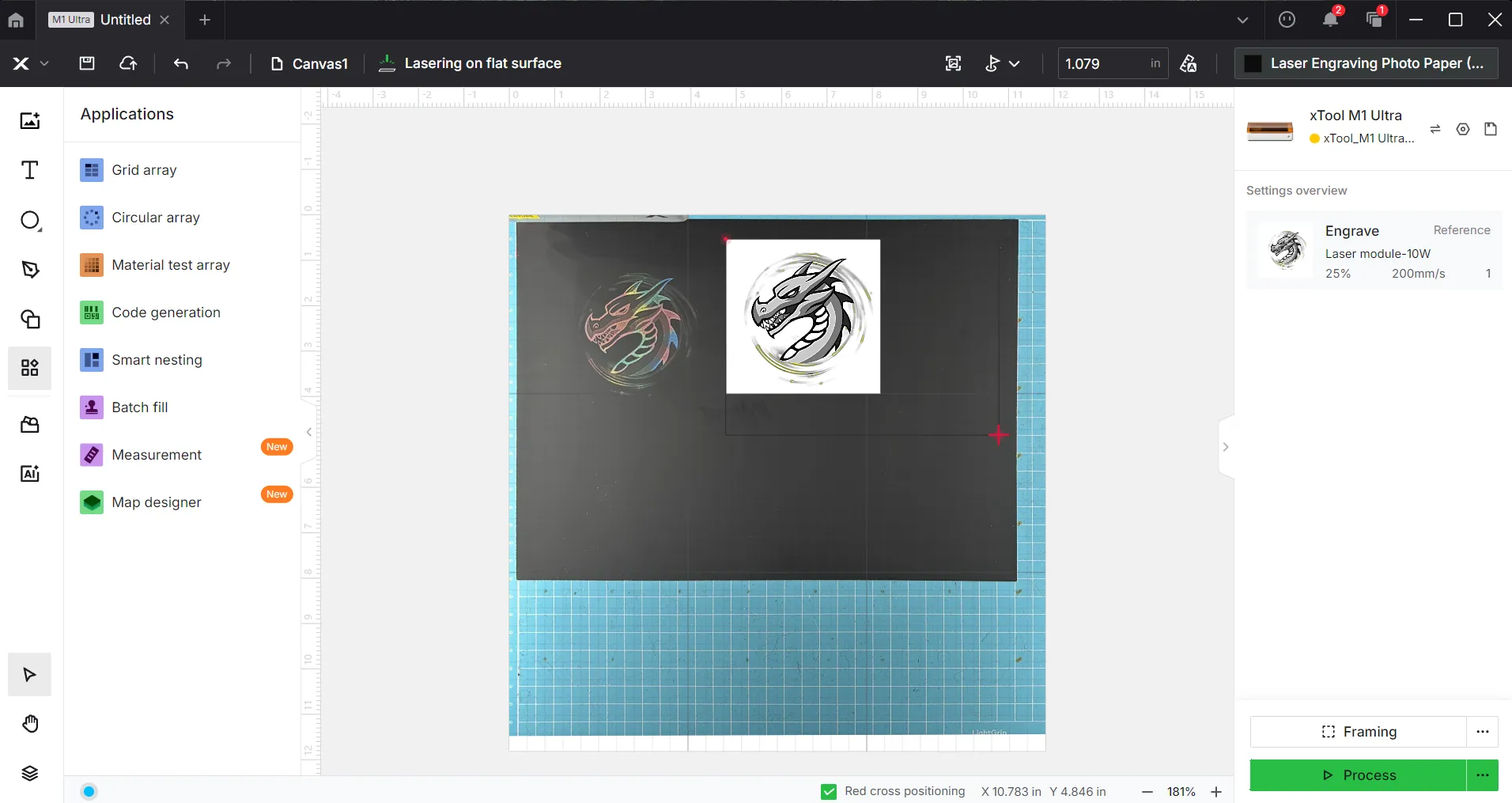Edit the material thickness value field
The width and height of the screenshot is (1512, 803).
pyautogui.click(x=1104, y=63)
